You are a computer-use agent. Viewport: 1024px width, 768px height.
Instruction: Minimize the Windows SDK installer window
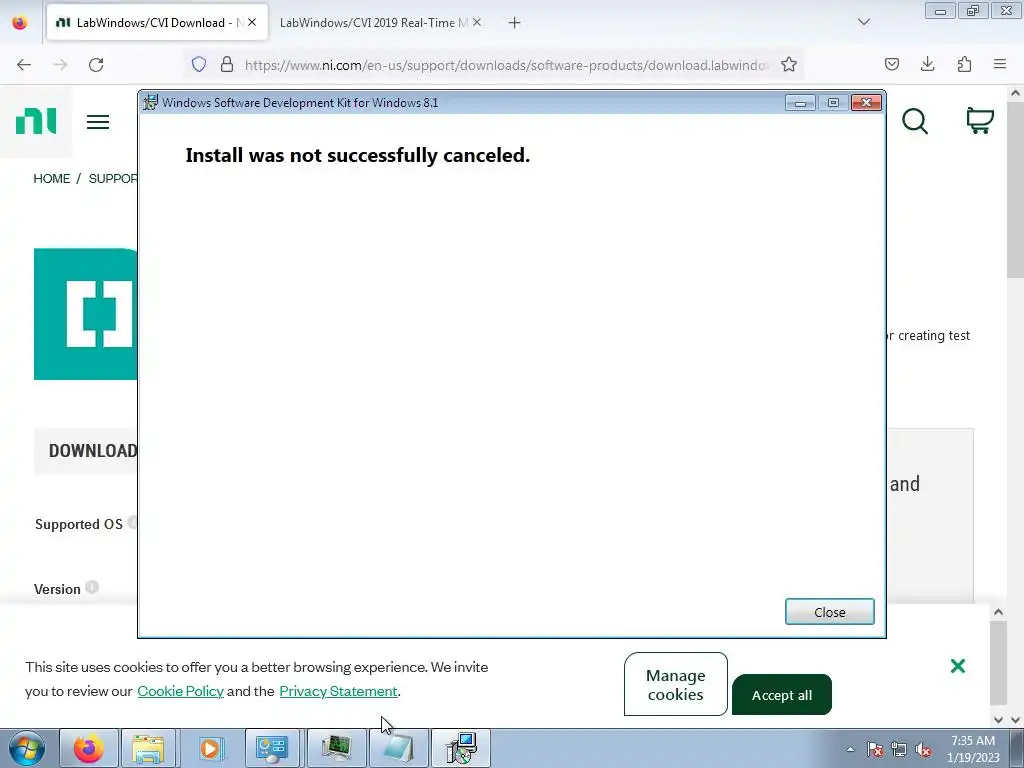coord(800,103)
